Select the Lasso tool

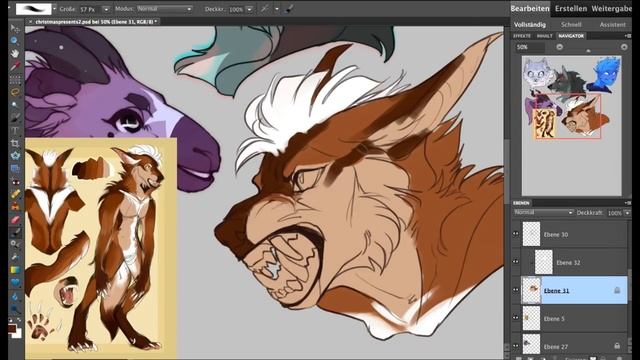[15, 92]
